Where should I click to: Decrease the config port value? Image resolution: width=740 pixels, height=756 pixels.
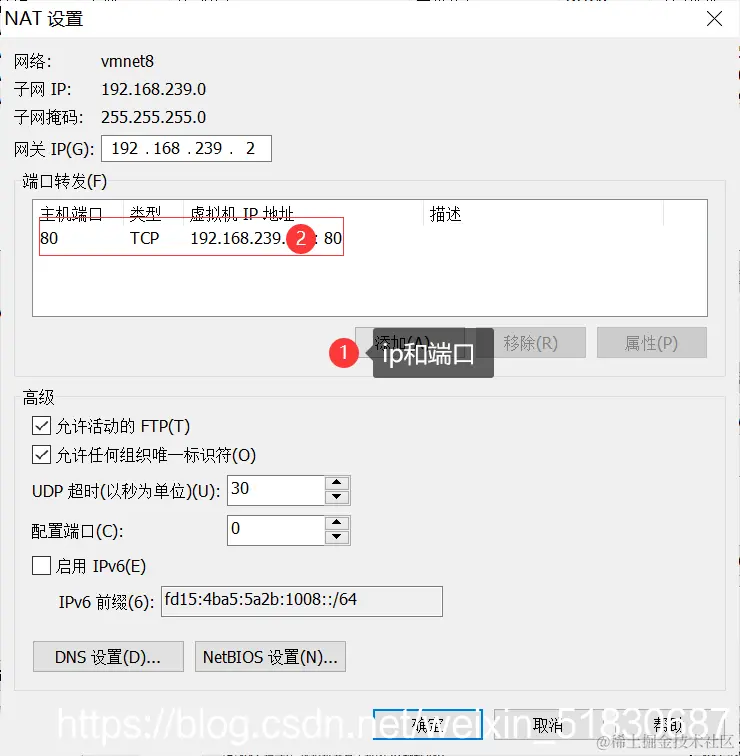pyautogui.click(x=337, y=537)
